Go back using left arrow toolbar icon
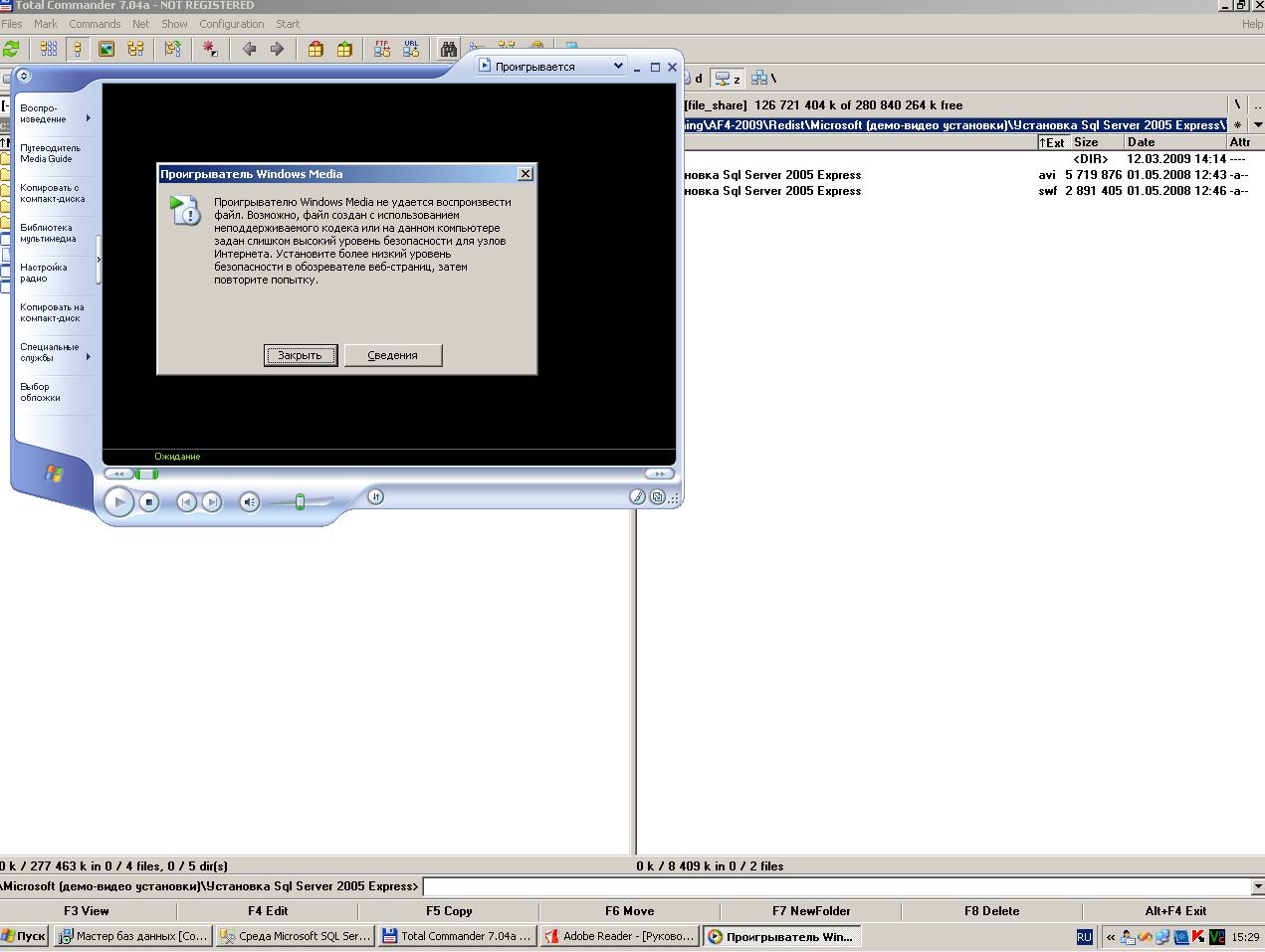 (x=249, y=49)
